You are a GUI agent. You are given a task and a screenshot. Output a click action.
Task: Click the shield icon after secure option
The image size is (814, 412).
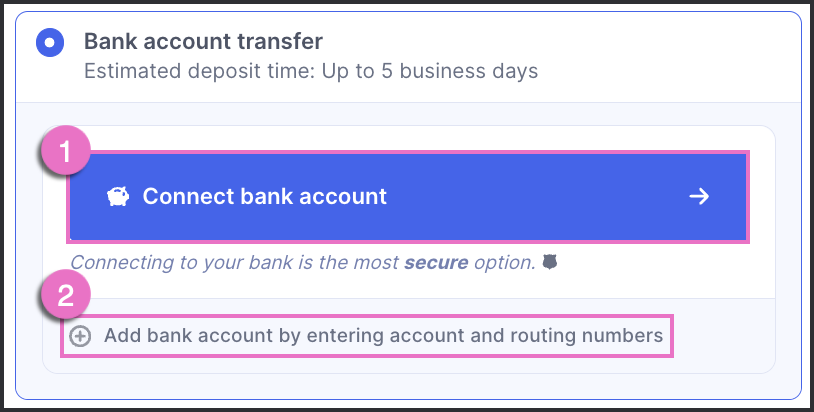[x=549, y=263]
